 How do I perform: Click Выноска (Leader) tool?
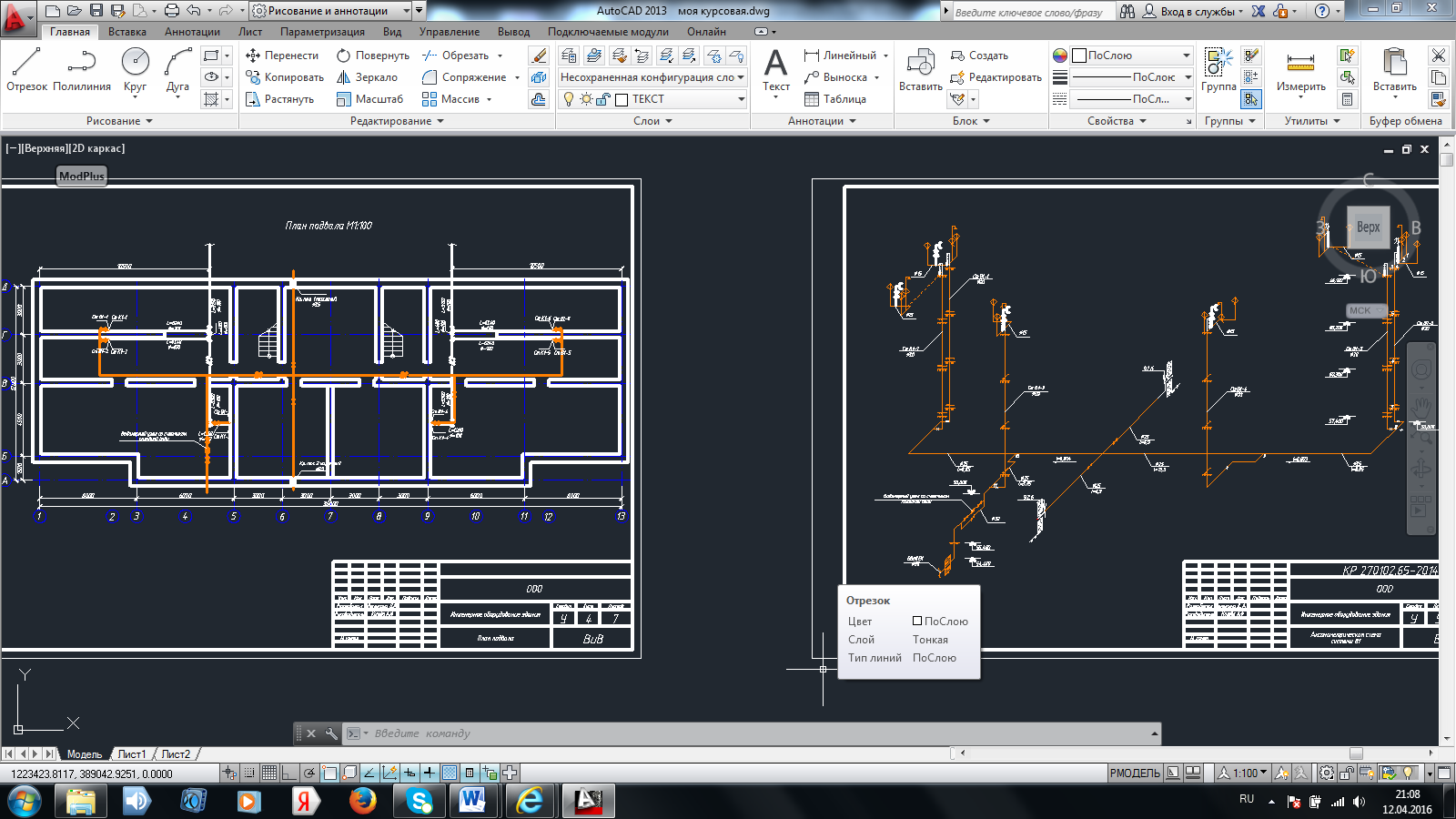click(x=835, y=77)
